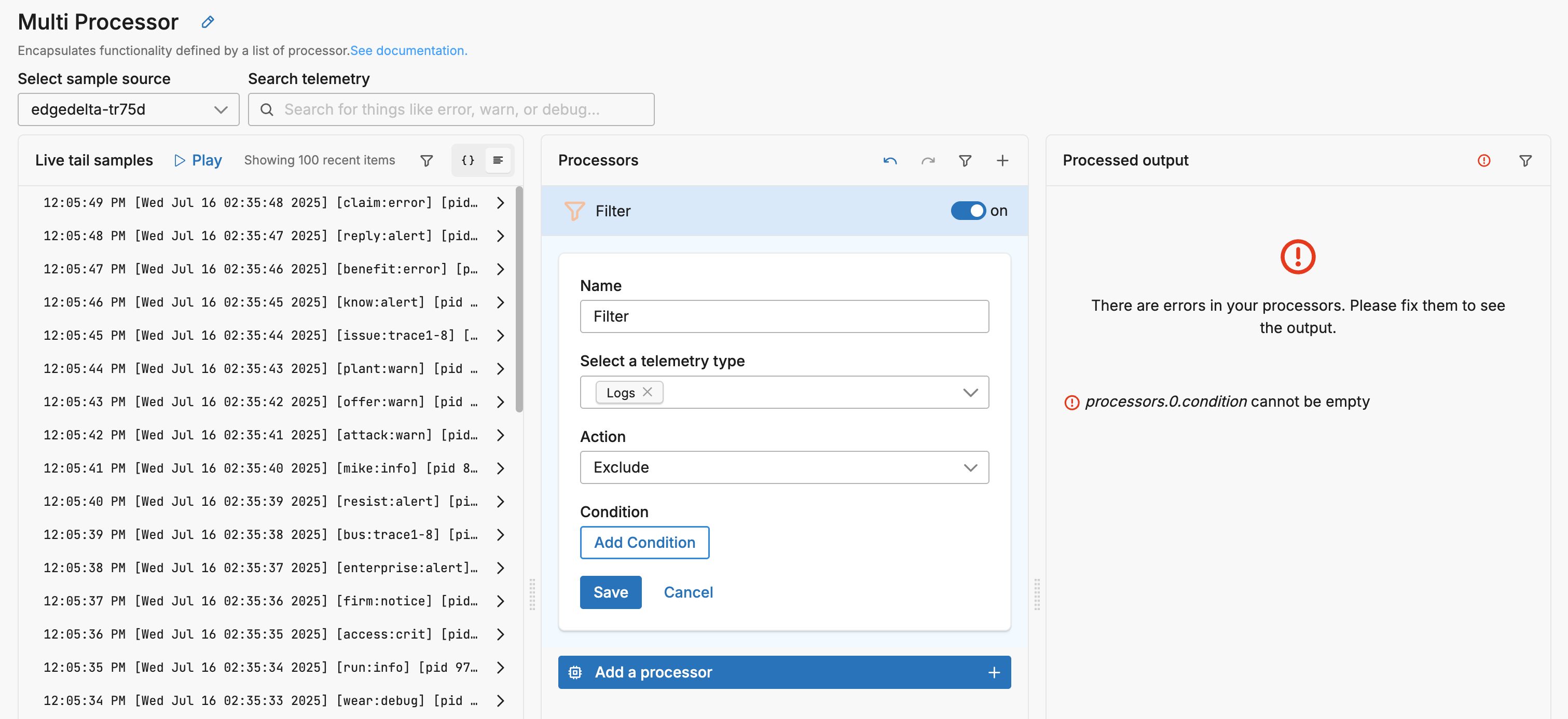1568x719 pixels.
Task: Expand the benefit:error log entry
Action: (500, 269)
